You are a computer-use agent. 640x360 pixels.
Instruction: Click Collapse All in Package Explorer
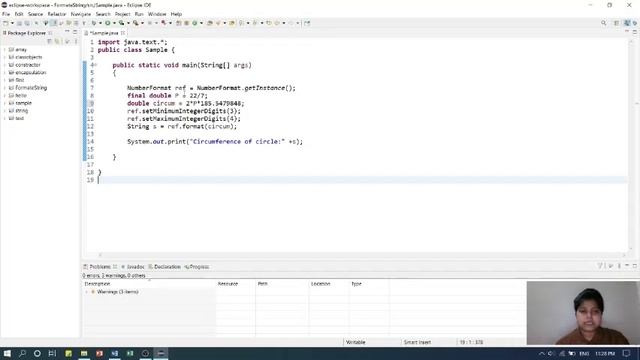click(50, 41)
